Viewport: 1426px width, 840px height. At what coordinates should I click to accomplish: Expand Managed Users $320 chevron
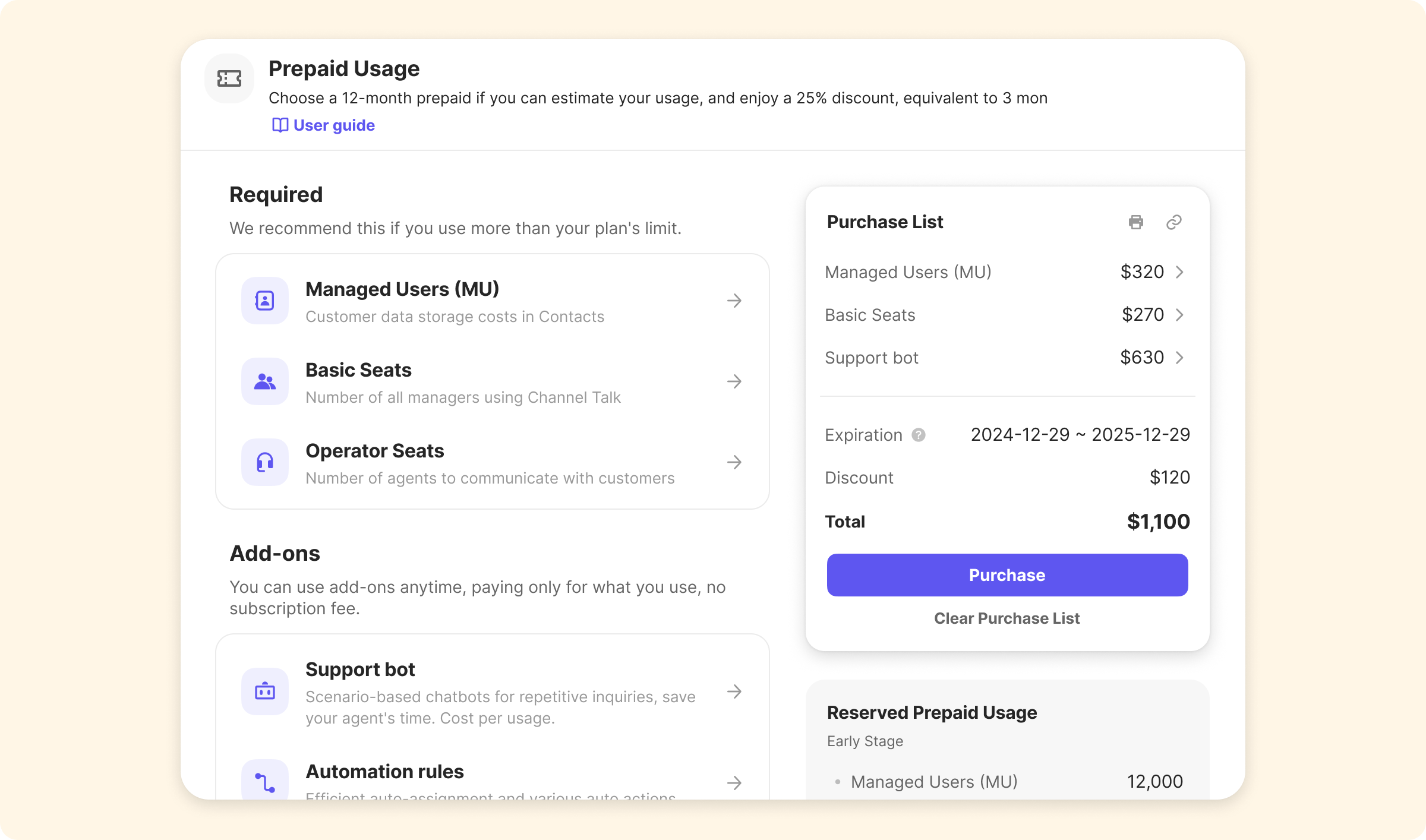point(1180,272)
